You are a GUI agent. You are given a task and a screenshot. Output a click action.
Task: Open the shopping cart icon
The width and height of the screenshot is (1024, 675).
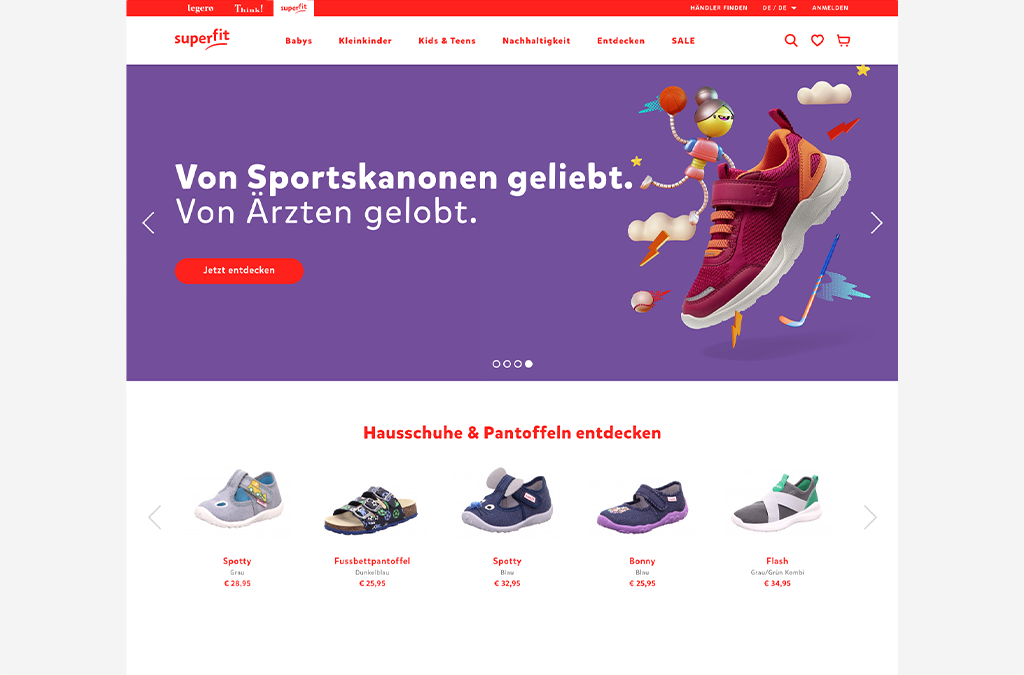(x=844, y=40)
